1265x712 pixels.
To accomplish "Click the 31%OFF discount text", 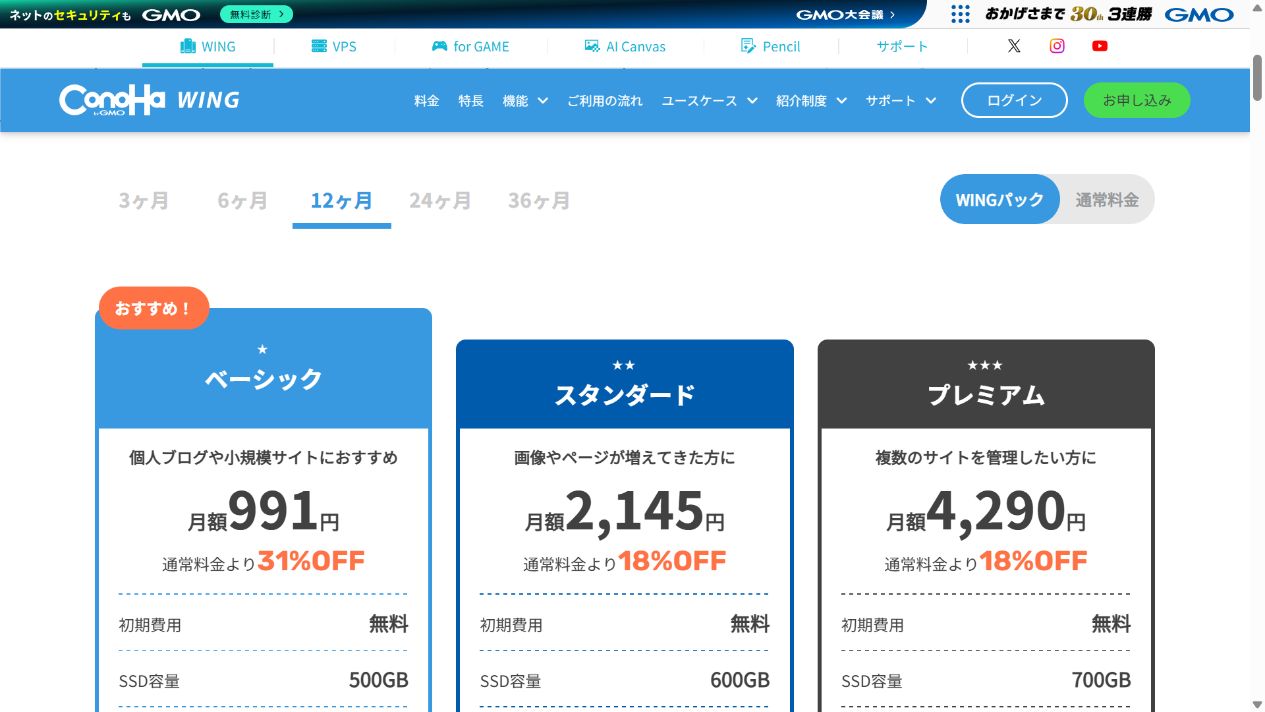I will coord(311,561).
